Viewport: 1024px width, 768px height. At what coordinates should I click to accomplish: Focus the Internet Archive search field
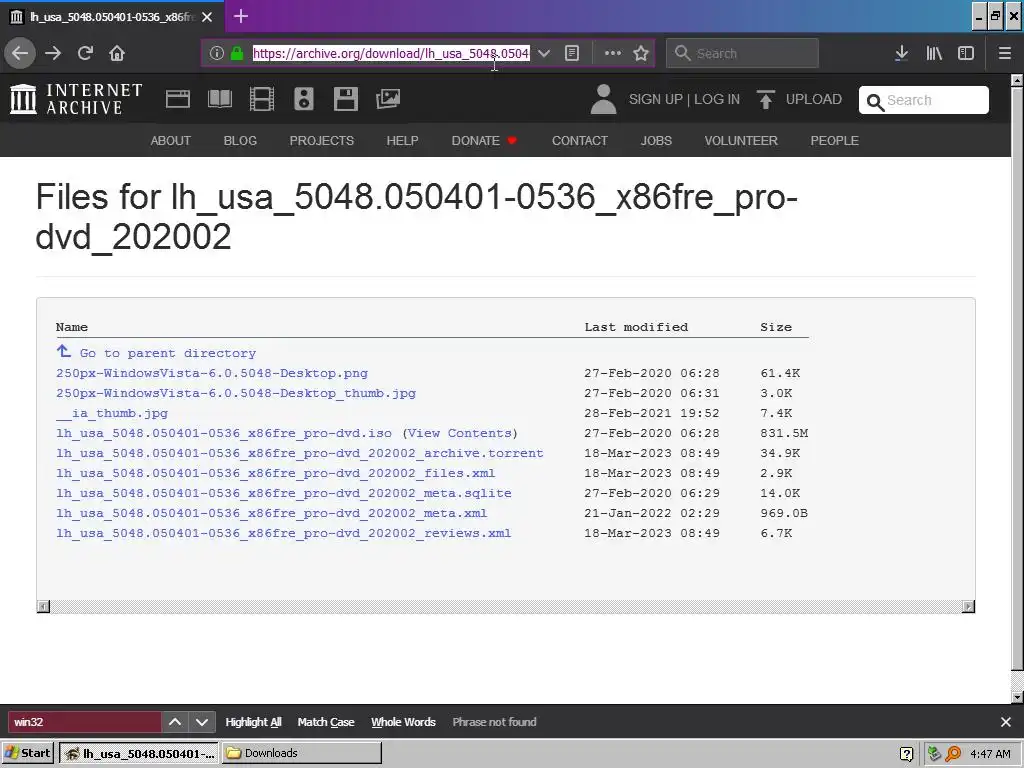(923, 101)
